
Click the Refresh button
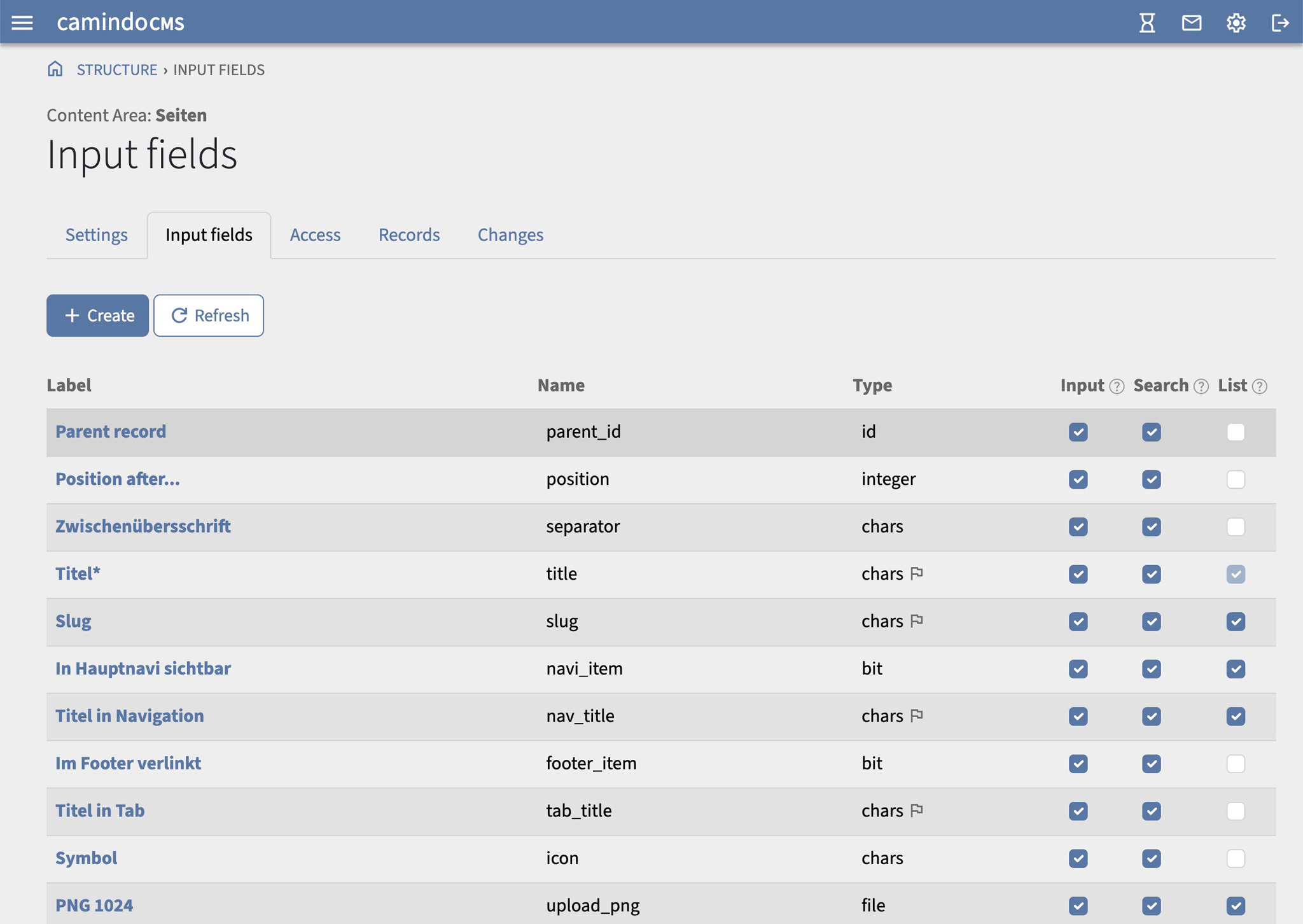click(x=209, y=315)
